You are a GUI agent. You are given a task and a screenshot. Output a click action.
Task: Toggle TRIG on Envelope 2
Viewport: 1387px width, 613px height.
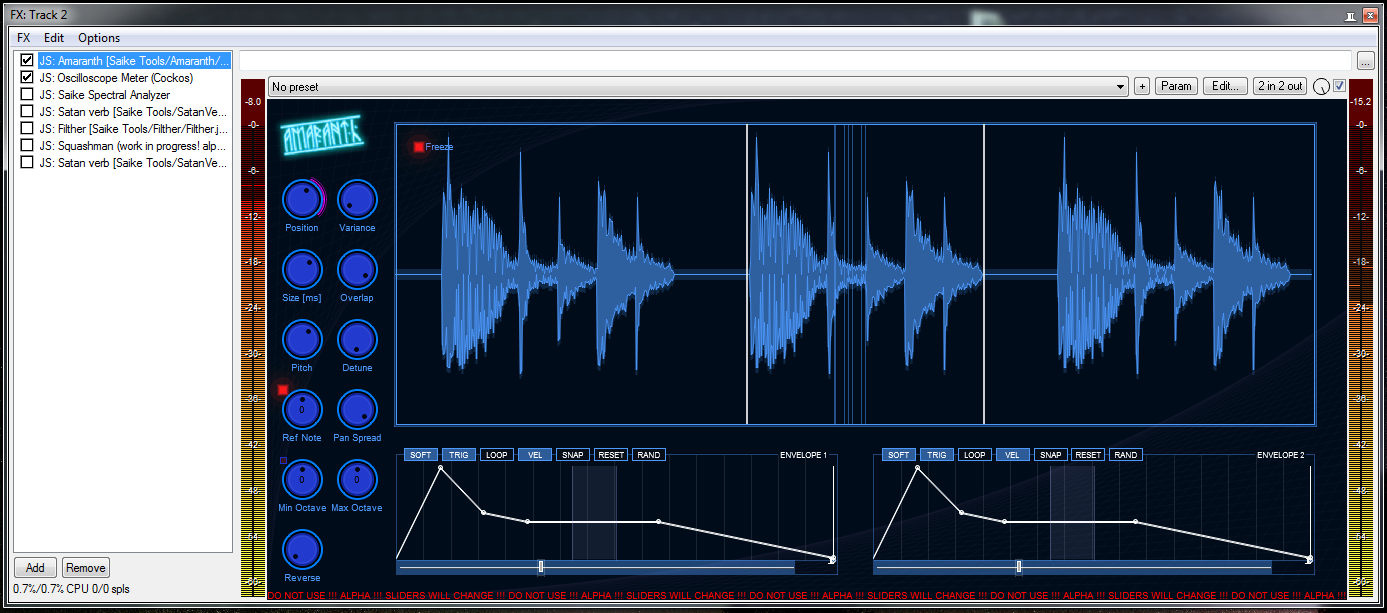[x=937, y=455]
